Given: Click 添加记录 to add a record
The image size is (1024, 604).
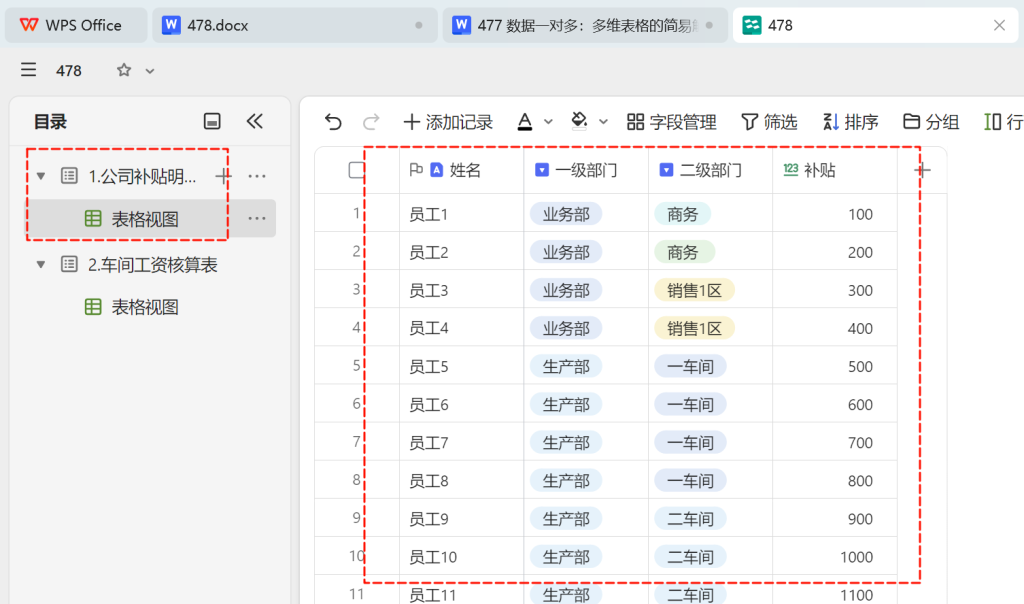Looking at the screenshot, I should (448, 121).
